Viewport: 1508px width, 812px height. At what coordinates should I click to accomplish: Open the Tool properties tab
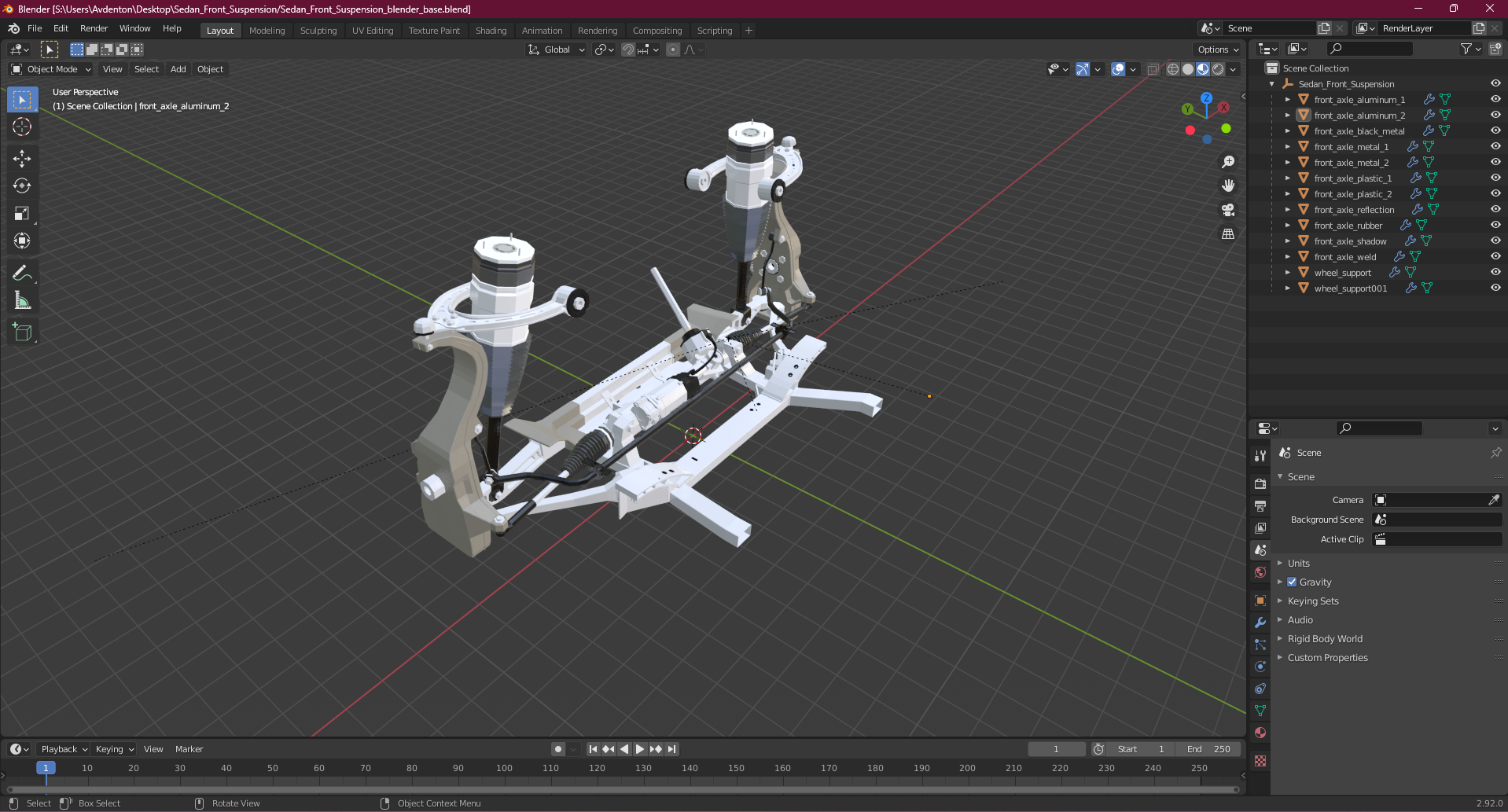(x=1260, y=456)
